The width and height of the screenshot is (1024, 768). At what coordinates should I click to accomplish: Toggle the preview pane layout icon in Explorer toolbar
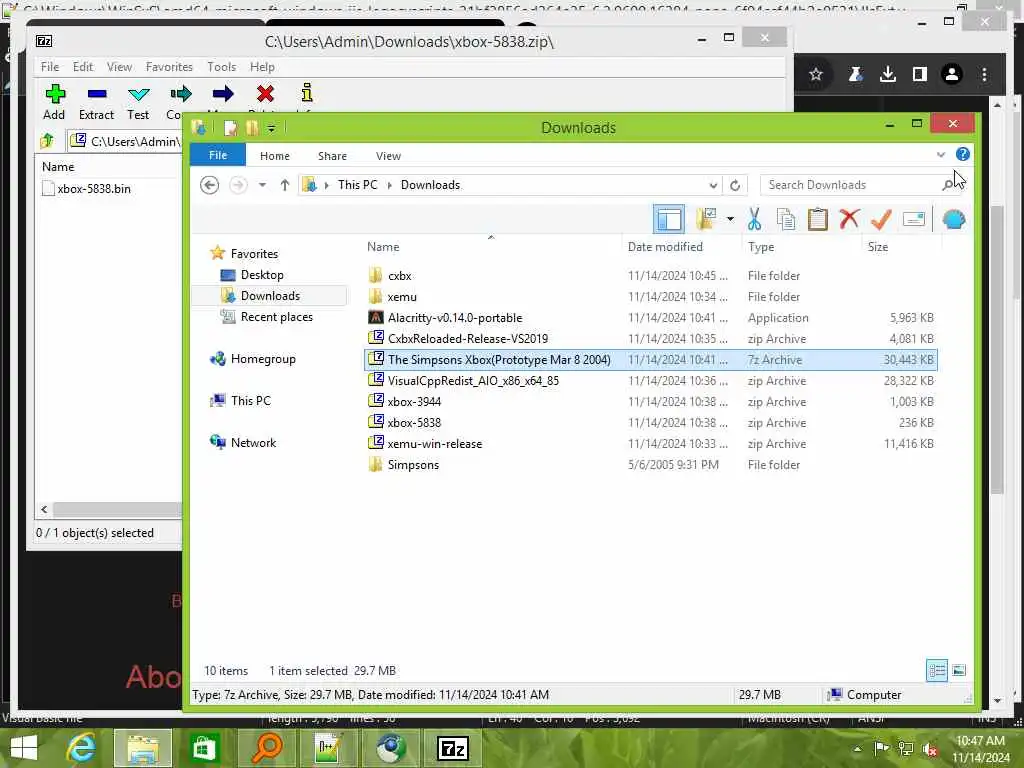tap(669, 219)
